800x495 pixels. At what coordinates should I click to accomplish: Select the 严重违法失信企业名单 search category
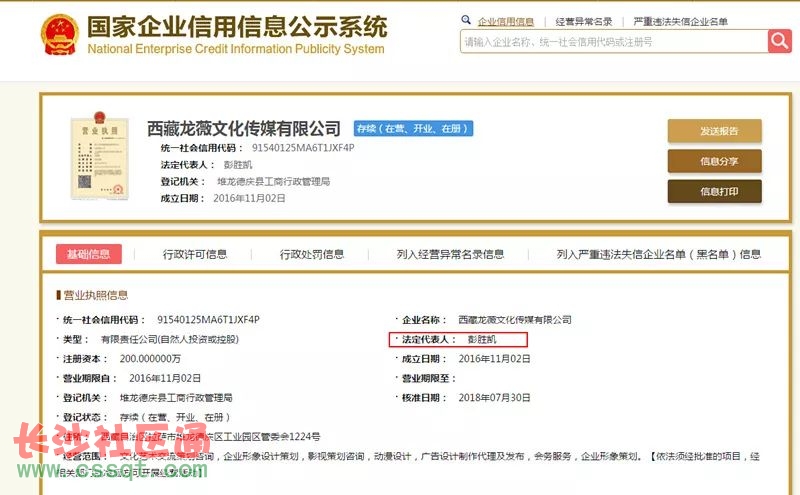(x=681, y=21)
